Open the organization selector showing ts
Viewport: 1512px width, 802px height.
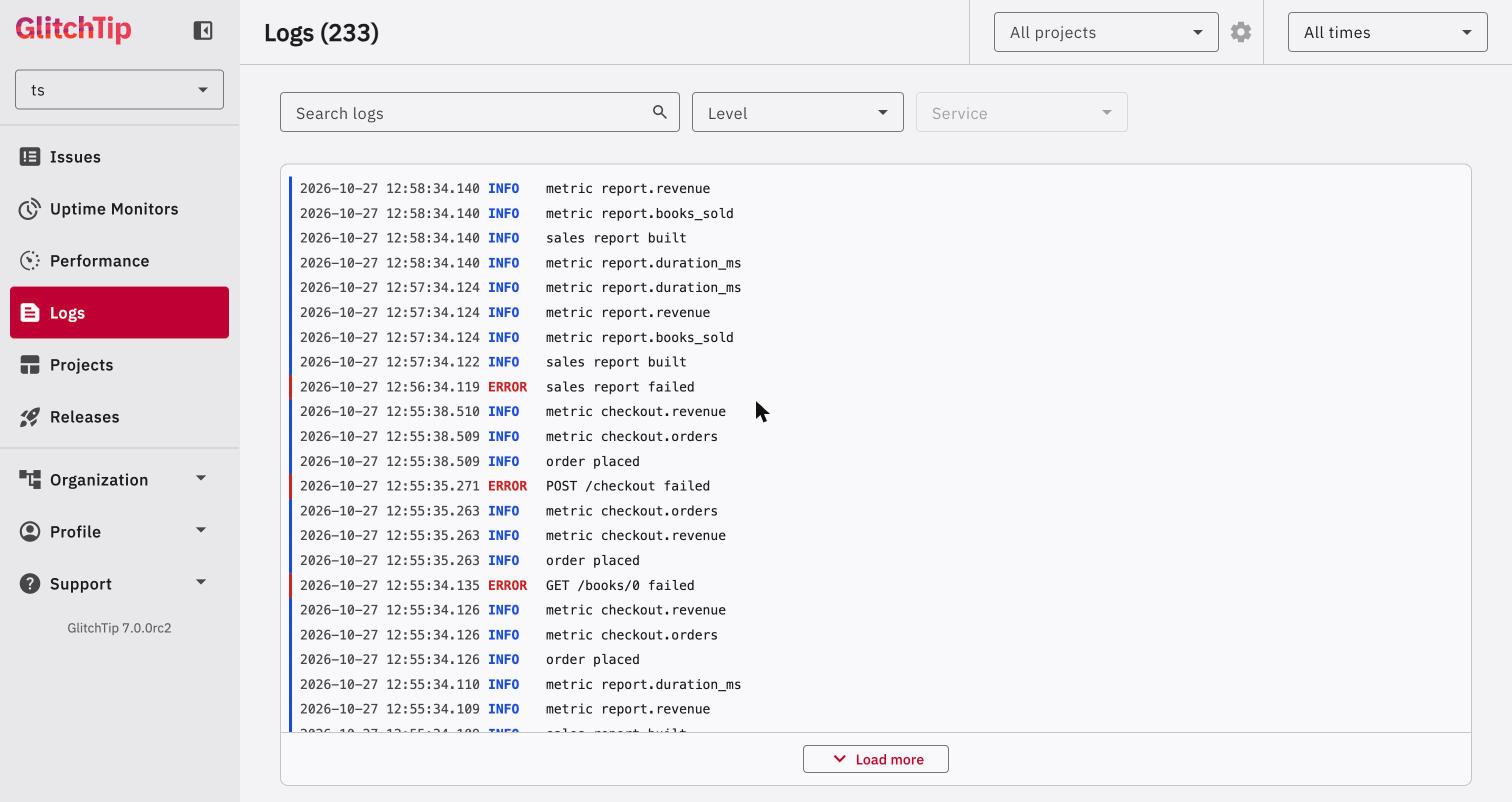tap(119, 90)
